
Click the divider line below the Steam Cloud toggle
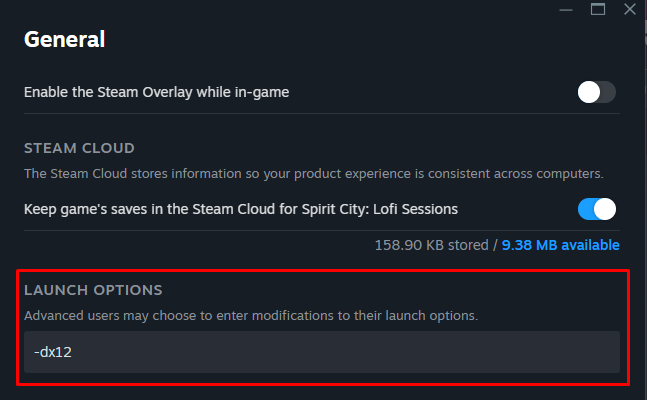coord(321,230)
